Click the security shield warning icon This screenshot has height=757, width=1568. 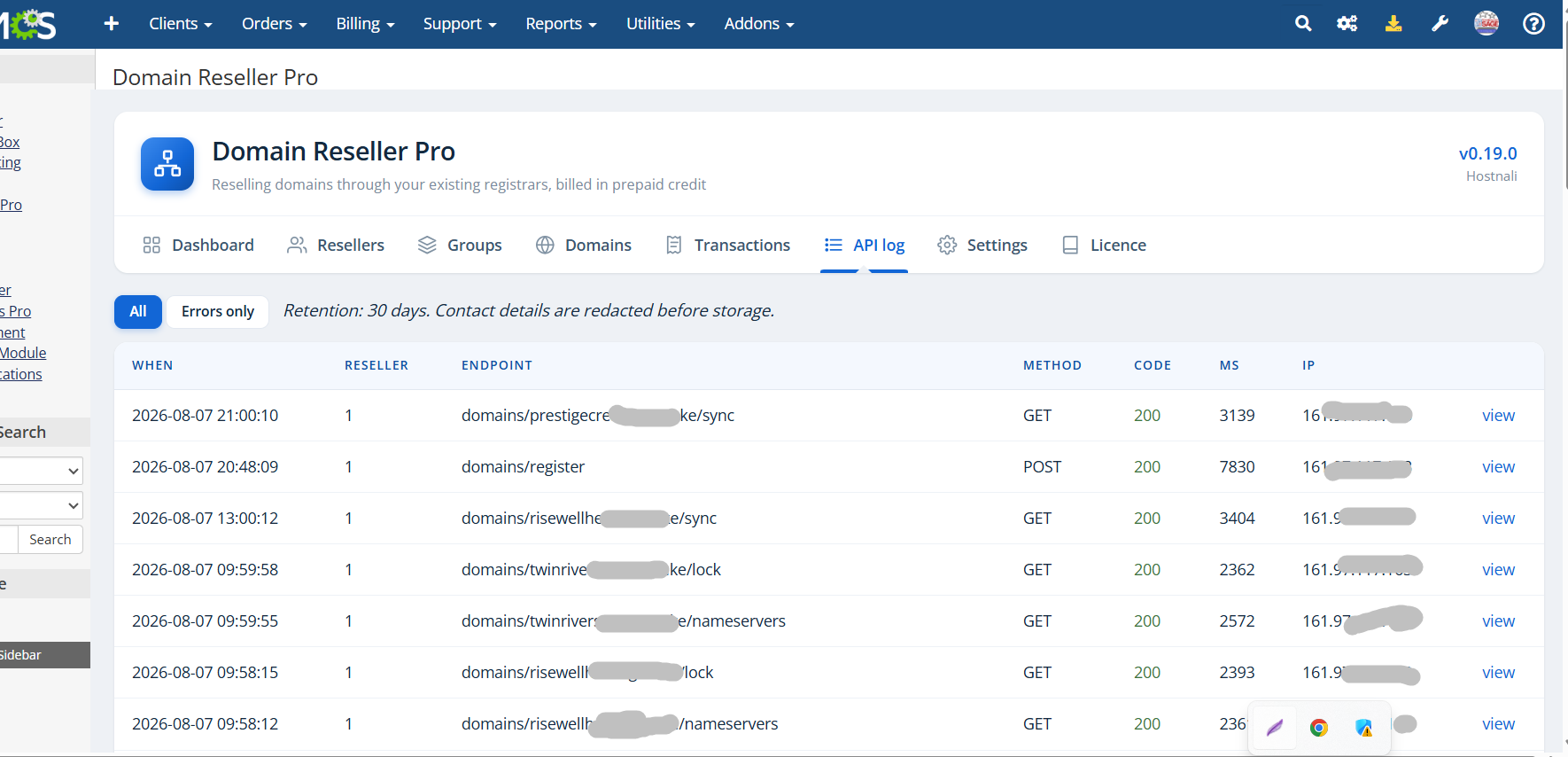tap(1364, 728)
